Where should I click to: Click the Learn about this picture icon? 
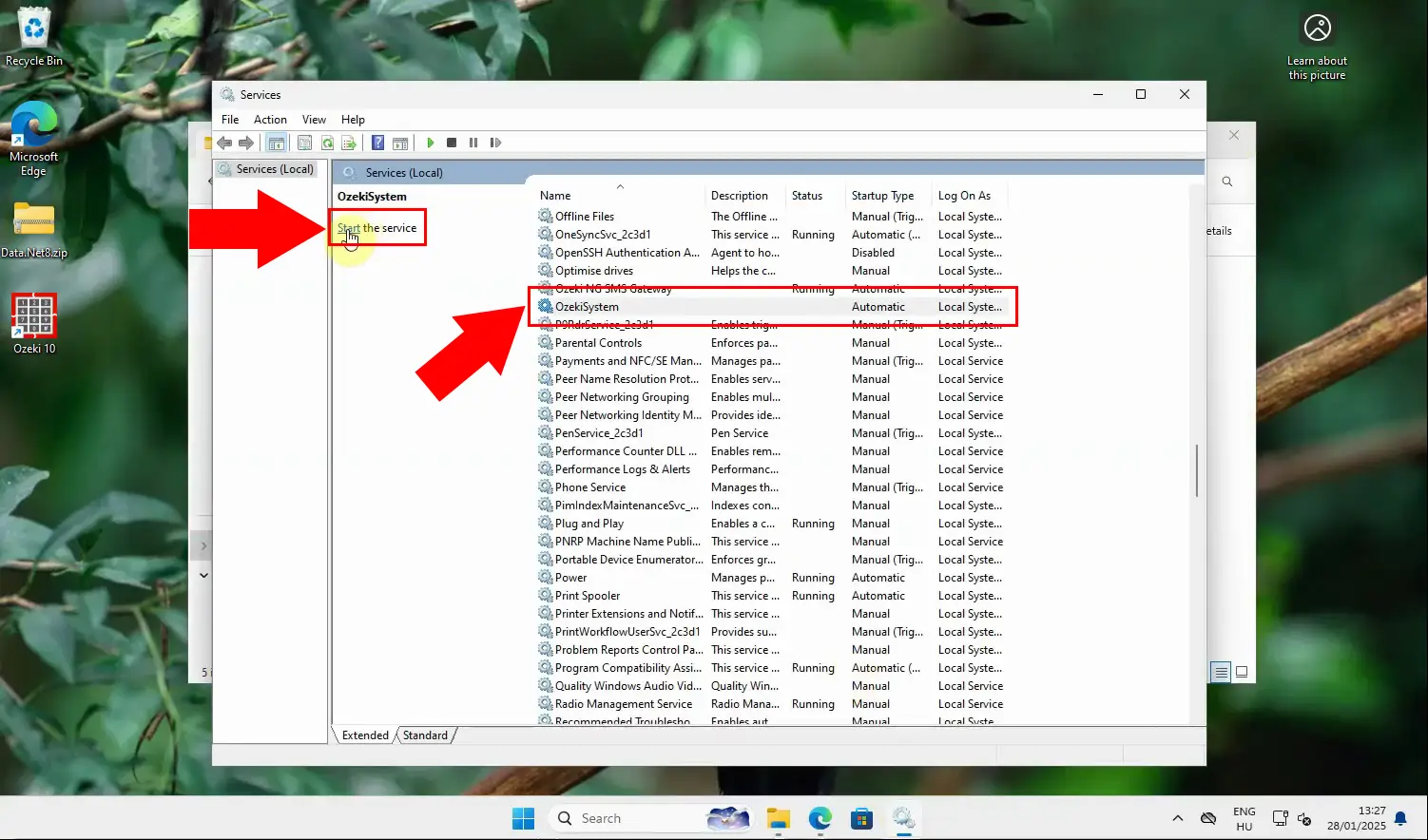(x=1317, y=47)
